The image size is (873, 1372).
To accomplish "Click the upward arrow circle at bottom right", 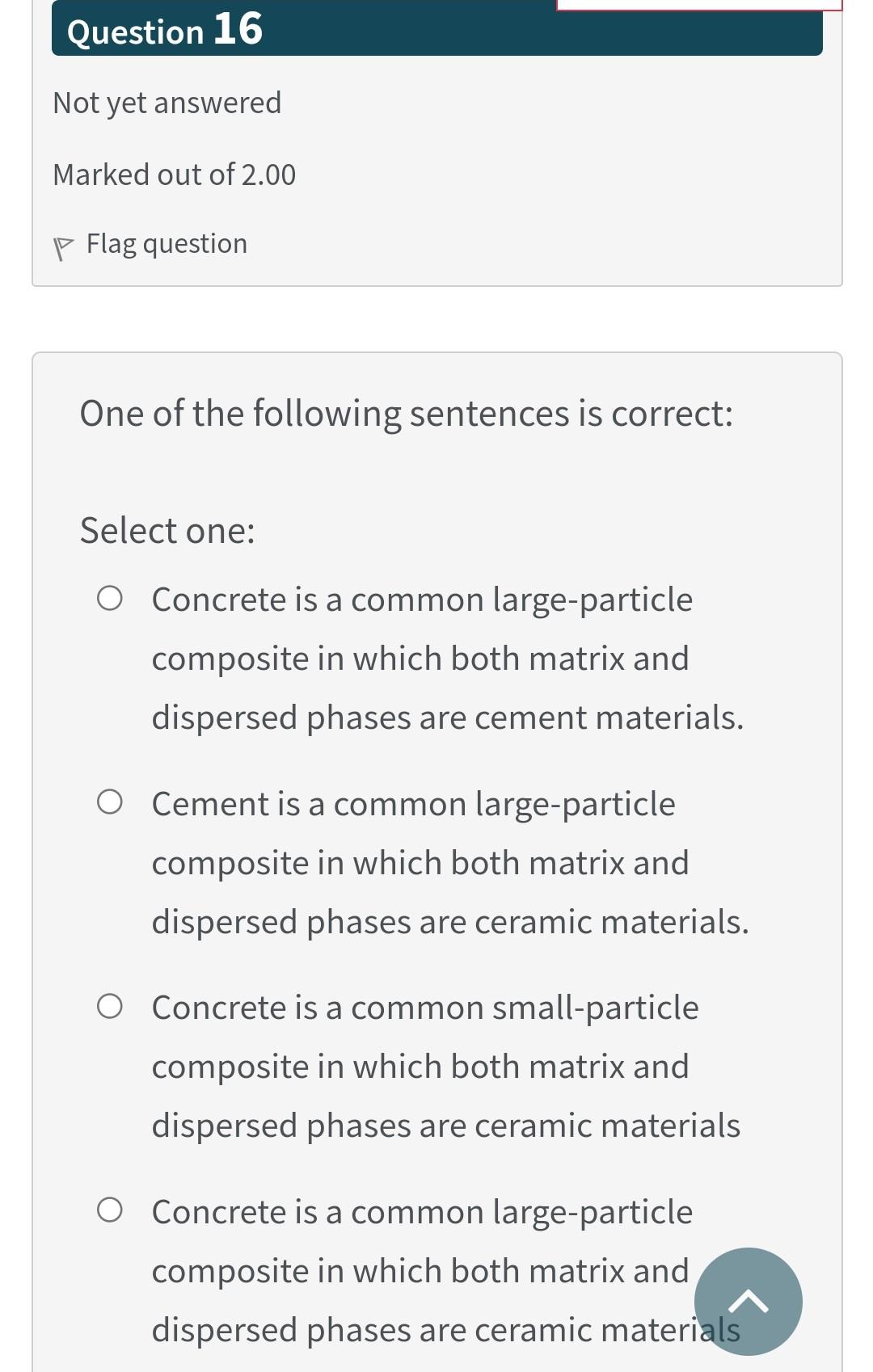I will pos(748,1301).
